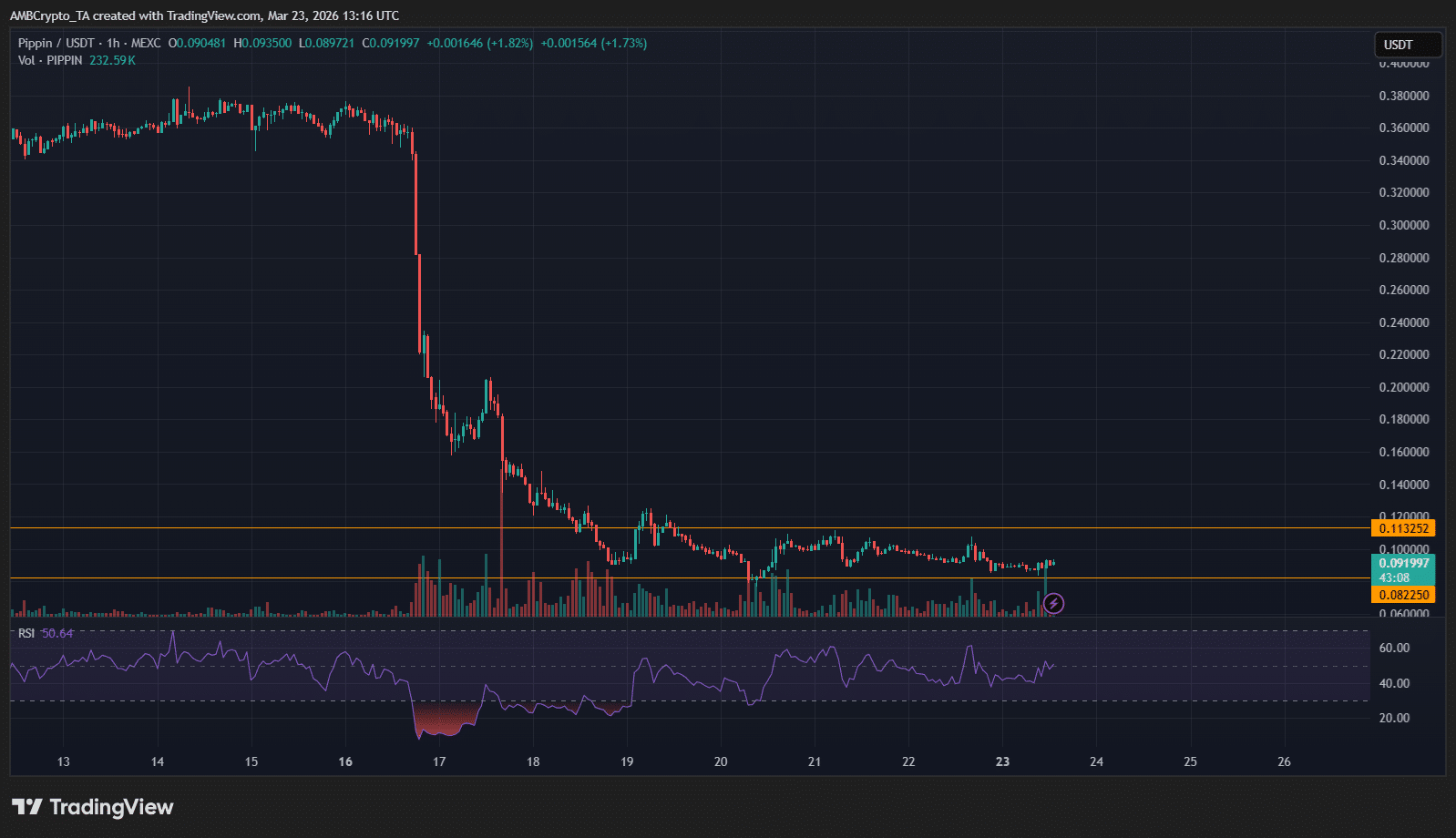Click date 16 on the time axis
Image resolution: width=1456 pixels, height=838 pixels.
click(345, 761)
